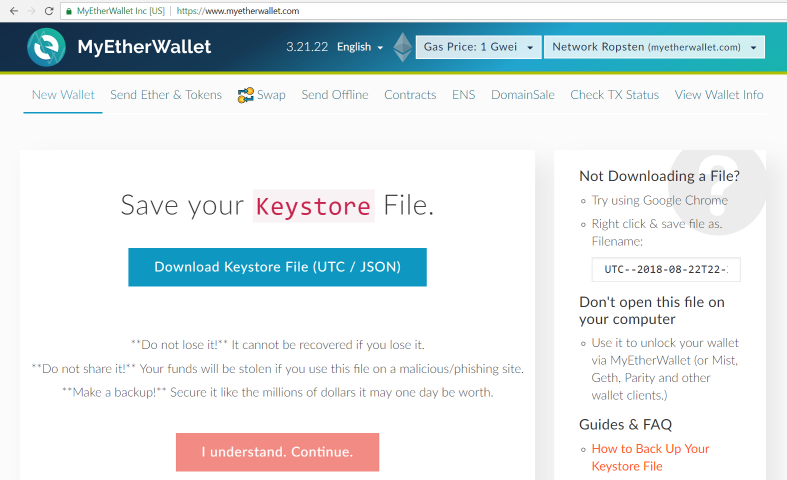Viewport: 787px width, 480px height.
Task: Click Download Keystore File (UTC / JSON) button
Action: click(x=278, y=267)
